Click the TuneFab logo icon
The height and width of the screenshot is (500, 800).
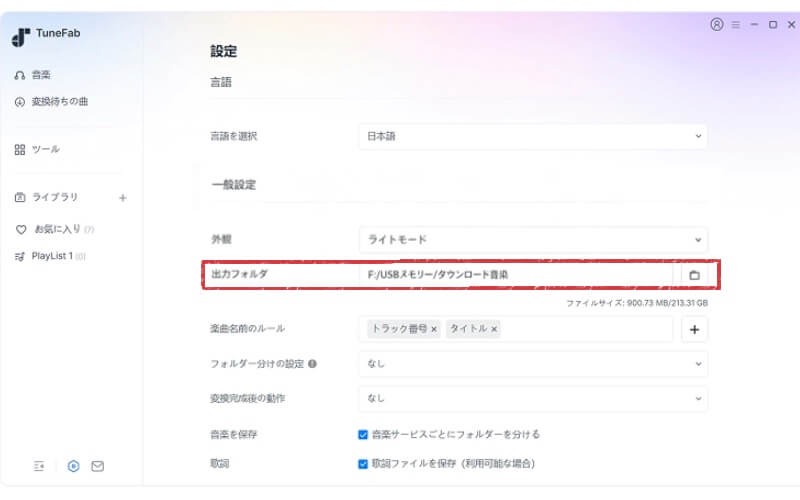20,37
